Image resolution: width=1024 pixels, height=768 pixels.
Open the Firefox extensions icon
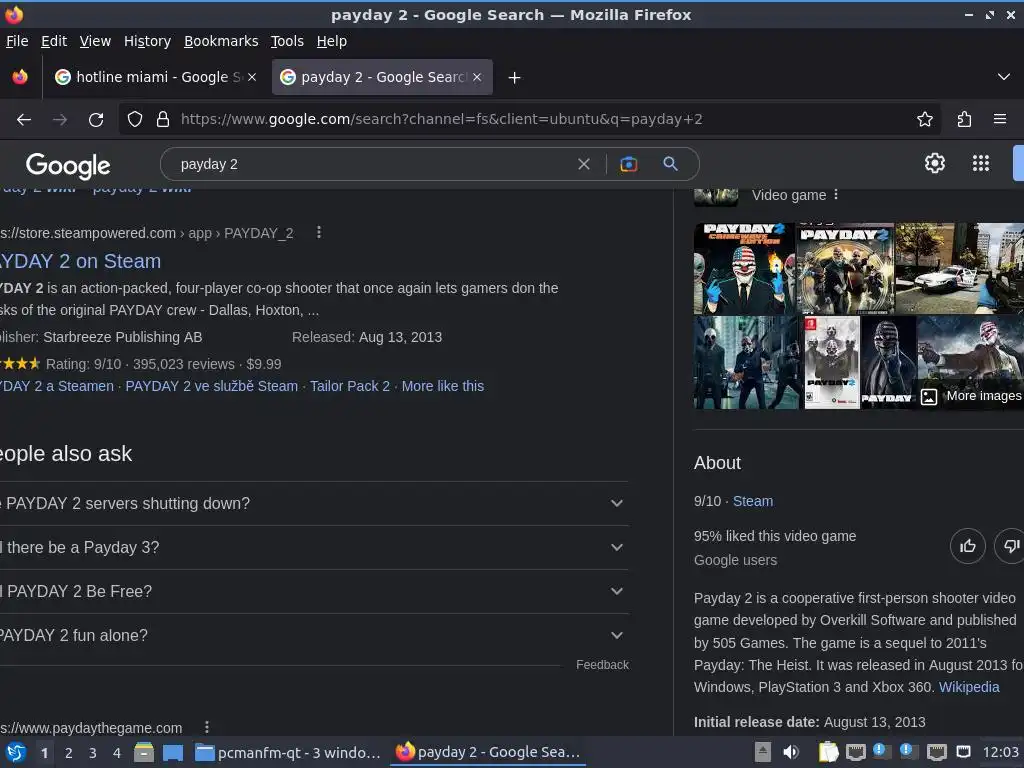[x=964, y=119]
